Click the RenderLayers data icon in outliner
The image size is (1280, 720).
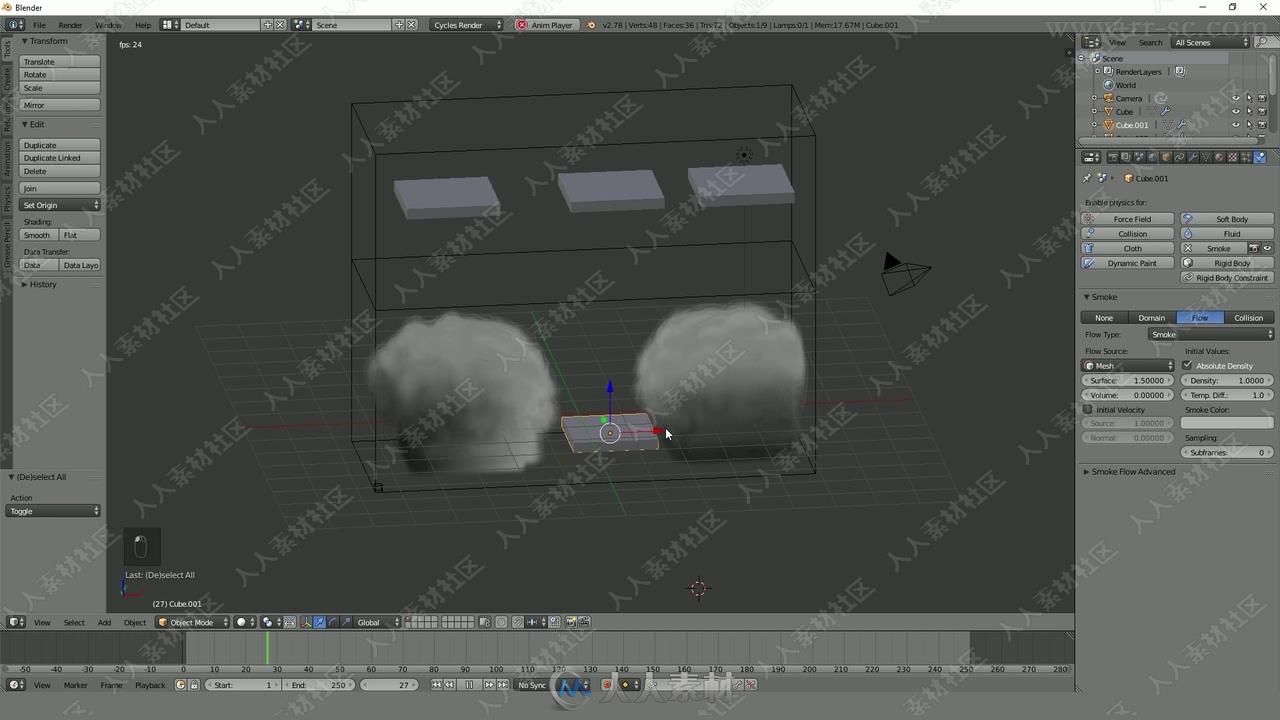(1180, 72)
